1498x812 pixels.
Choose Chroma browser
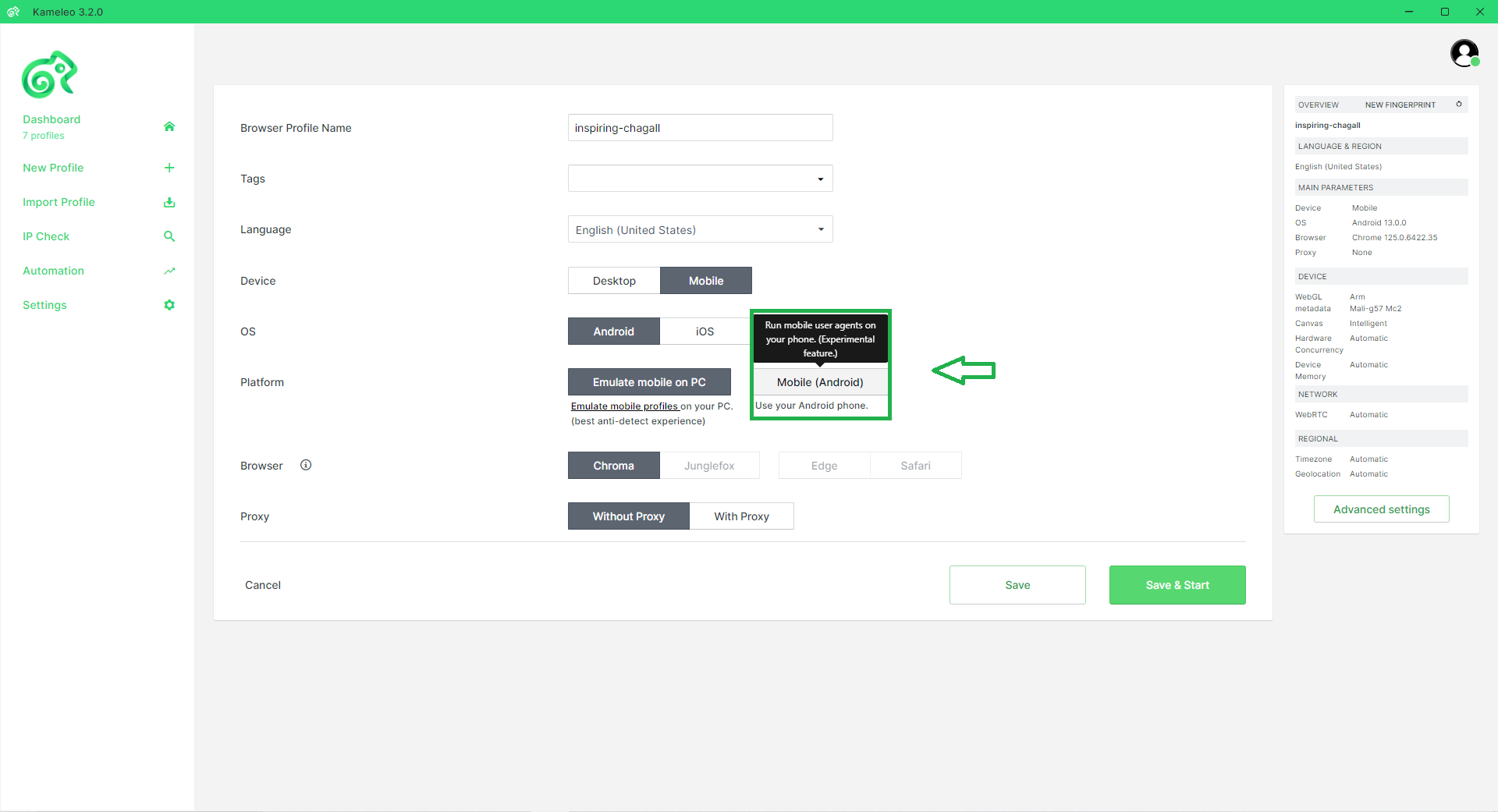click(x=614, y=466)
